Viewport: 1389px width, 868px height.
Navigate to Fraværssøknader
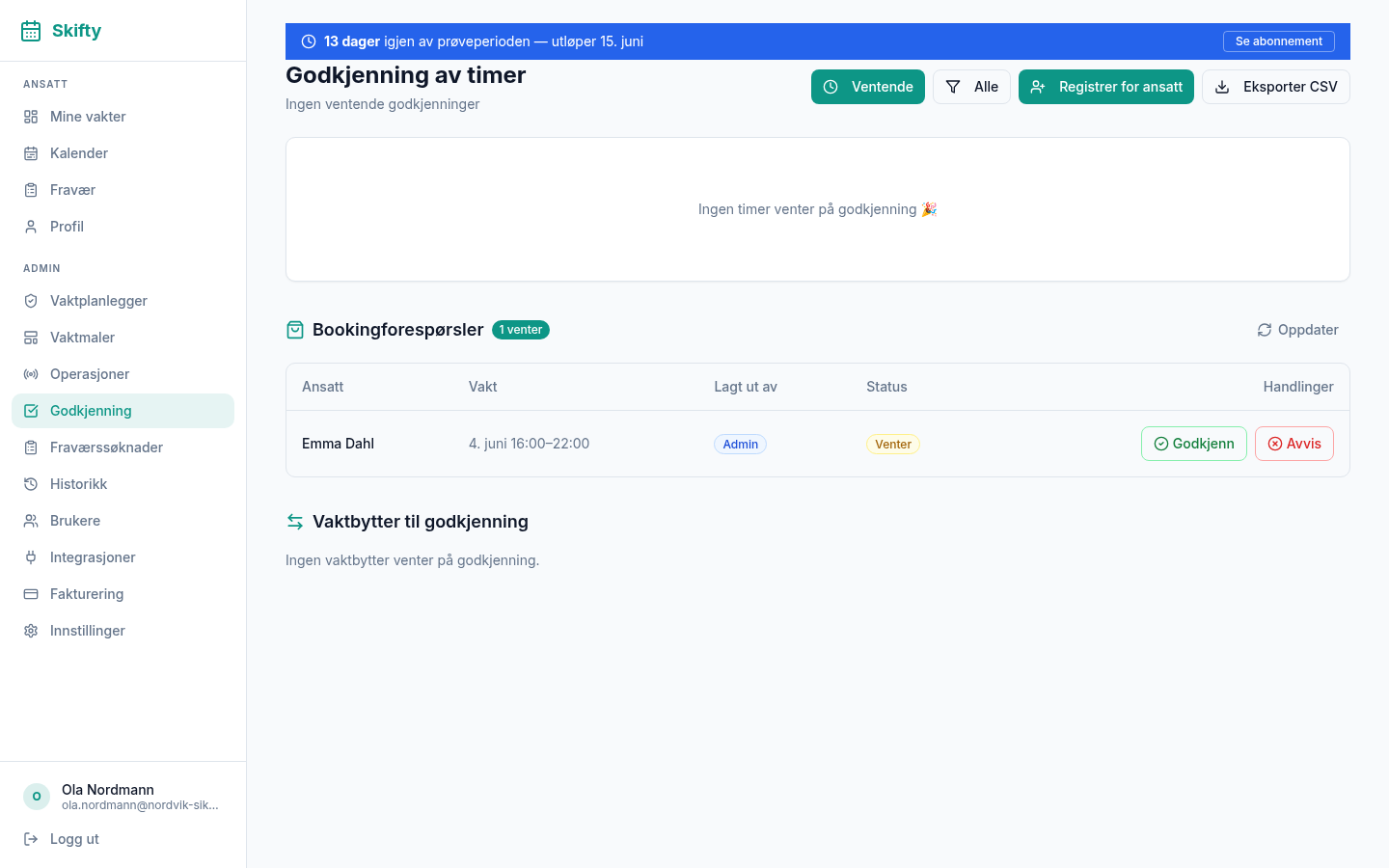pos(123,448)
